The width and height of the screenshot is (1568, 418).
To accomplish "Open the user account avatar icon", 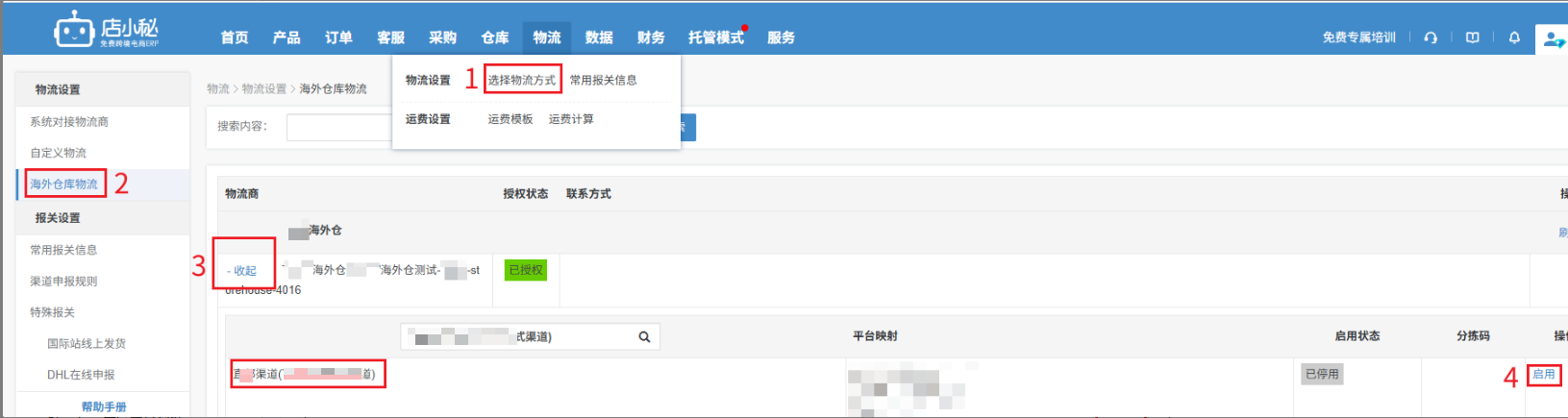I will 1553,38.
